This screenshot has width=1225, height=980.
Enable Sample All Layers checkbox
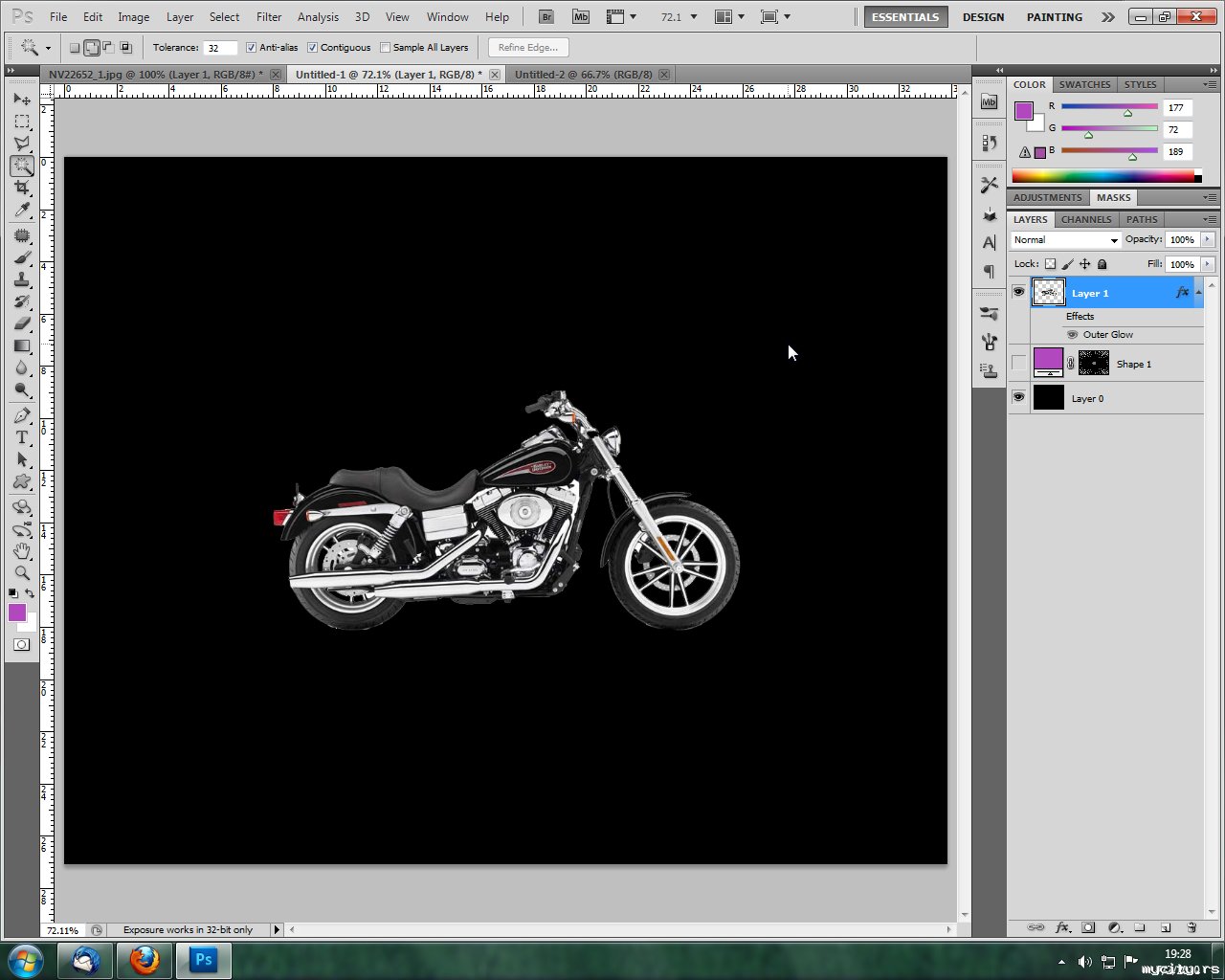[x=386, y=48]
